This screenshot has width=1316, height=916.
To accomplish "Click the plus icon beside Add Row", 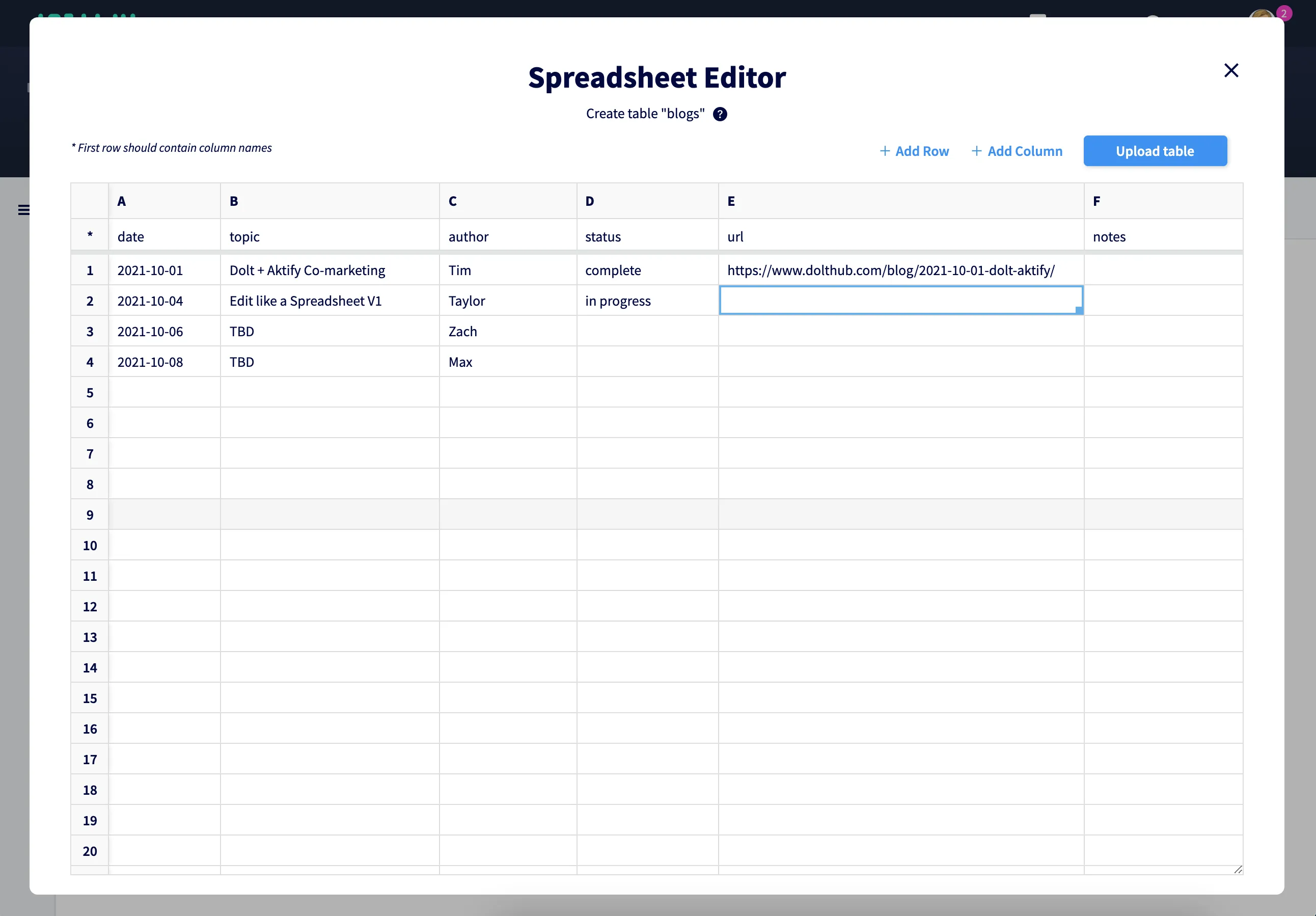I will 885,151.
